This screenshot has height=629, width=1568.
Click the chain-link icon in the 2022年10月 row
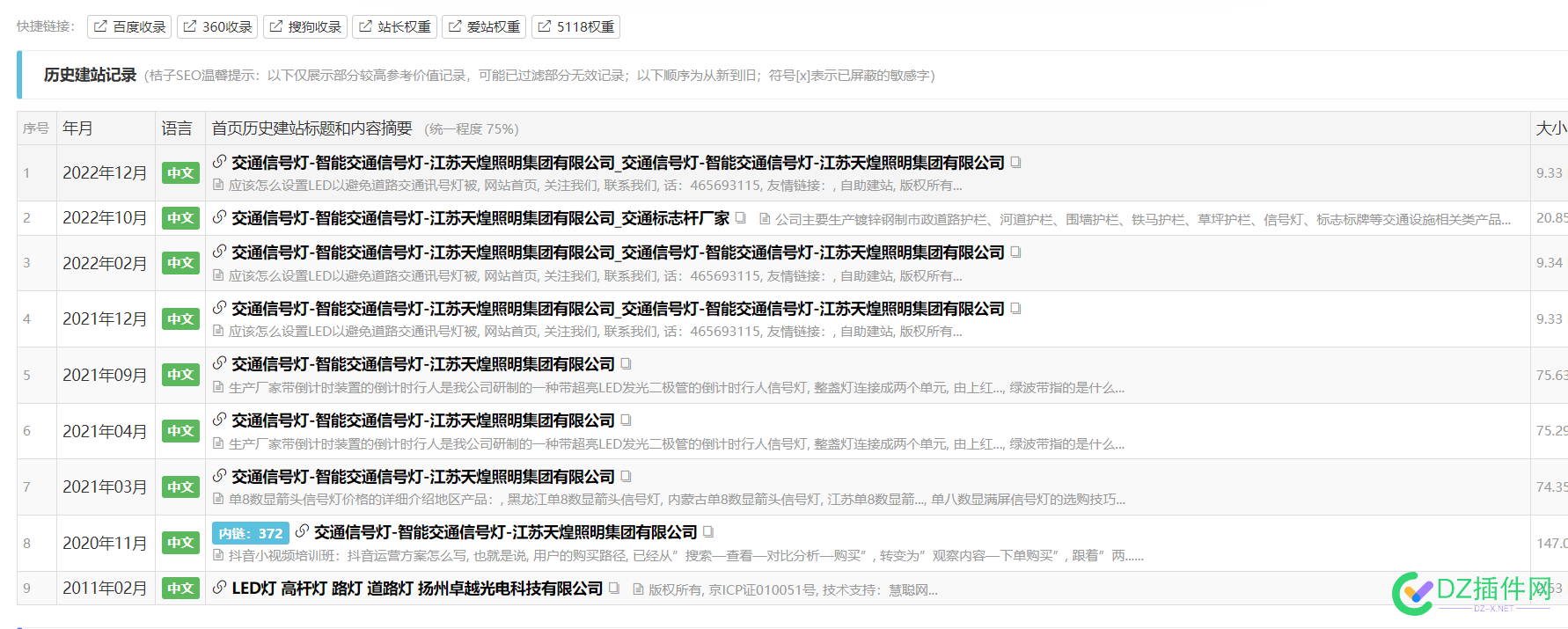pos(219,217)
